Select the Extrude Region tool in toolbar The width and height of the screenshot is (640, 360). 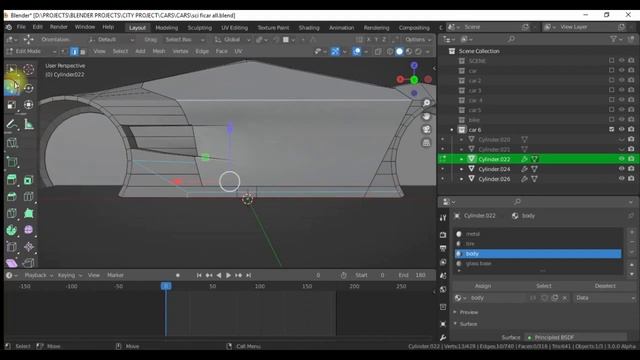tap(11, 180)
